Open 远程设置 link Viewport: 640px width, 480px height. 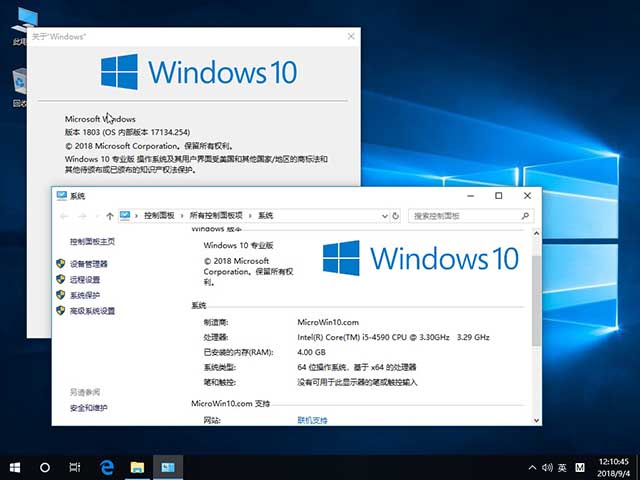point(85,280)
